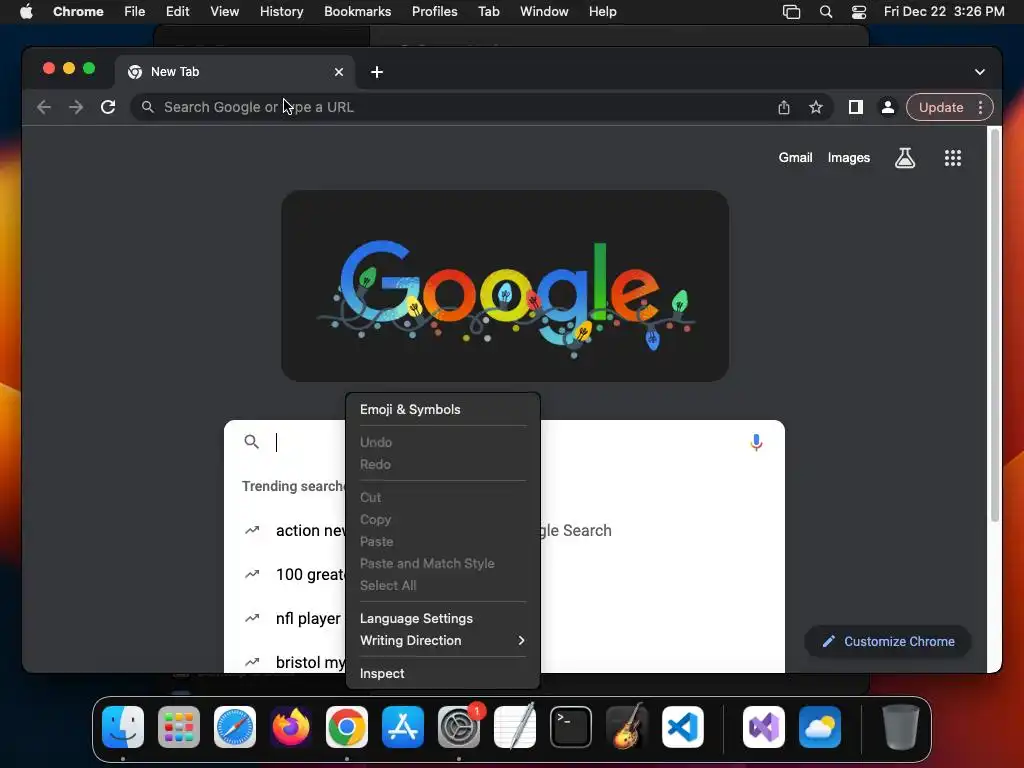Image resolution: width=1024 pixels, height=768 pixels.
Task: Open Chrome's three-dot menu
Action: click(980, 107)
